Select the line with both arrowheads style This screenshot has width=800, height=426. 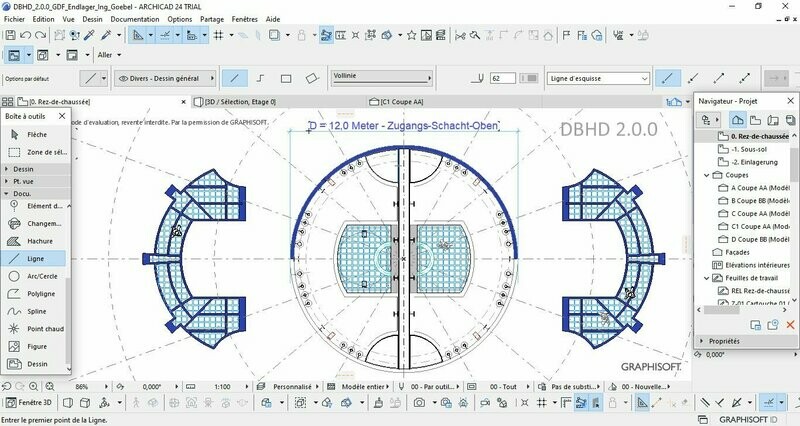[745, 79]
